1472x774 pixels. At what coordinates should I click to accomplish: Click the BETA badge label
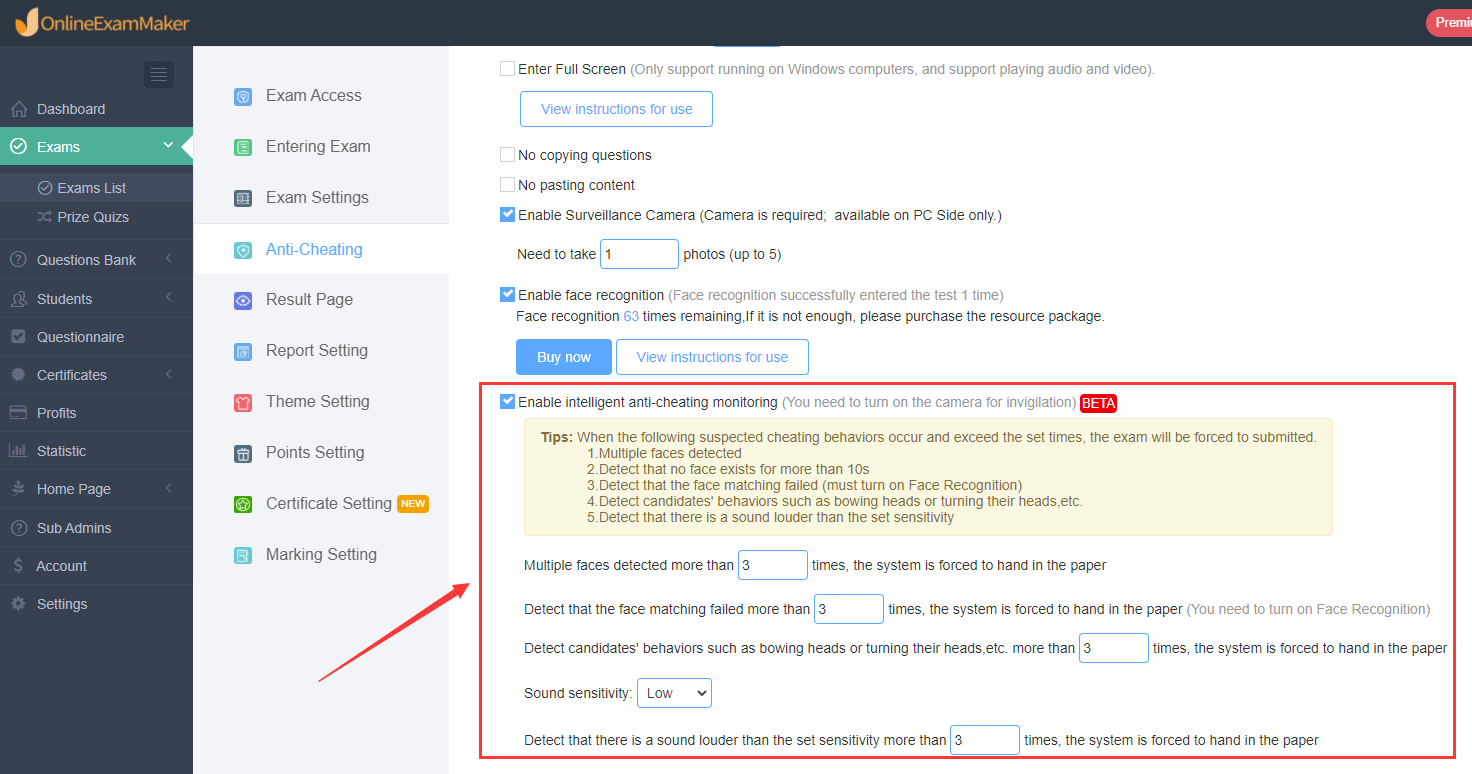tap(1098, 403)
